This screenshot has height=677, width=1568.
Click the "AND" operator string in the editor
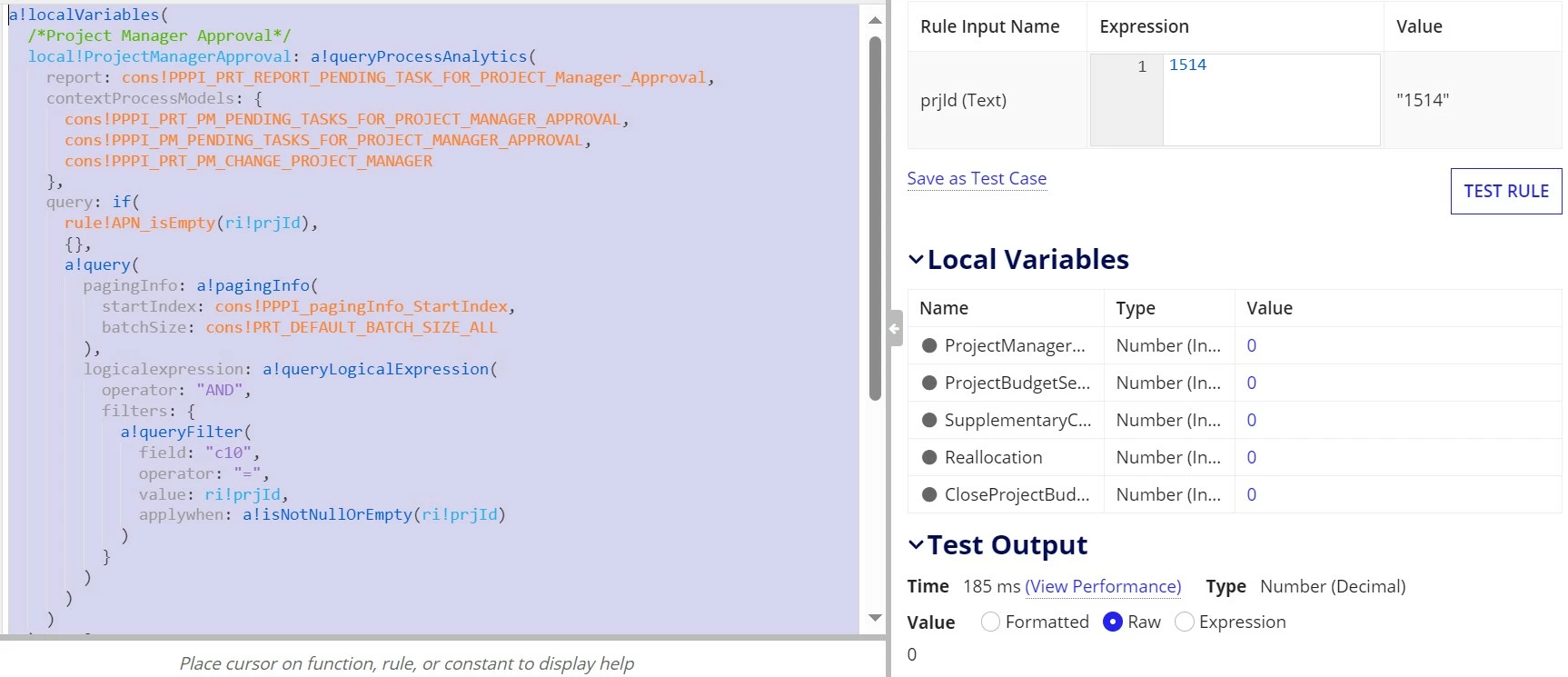(220, 390)
